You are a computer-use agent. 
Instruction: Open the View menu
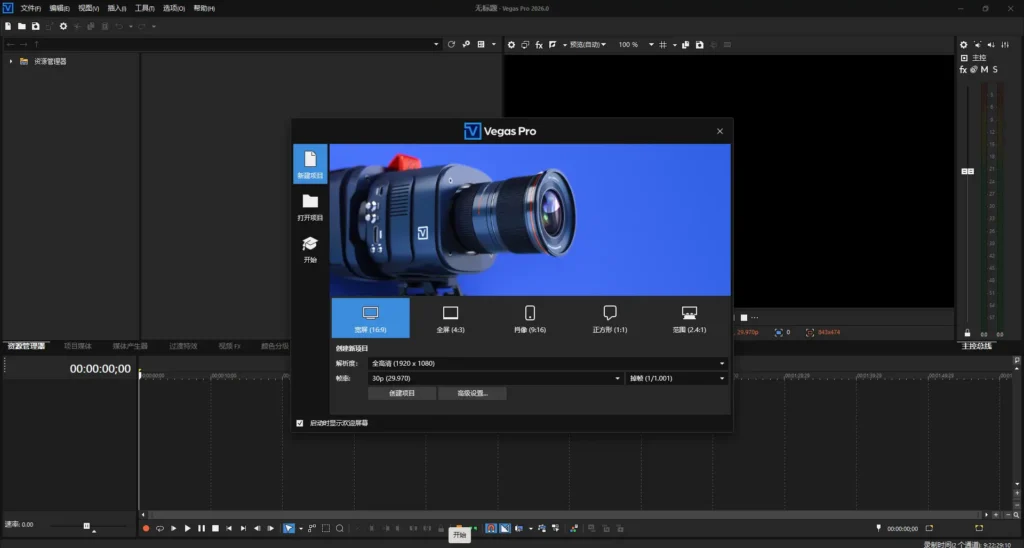coord(88,8)
